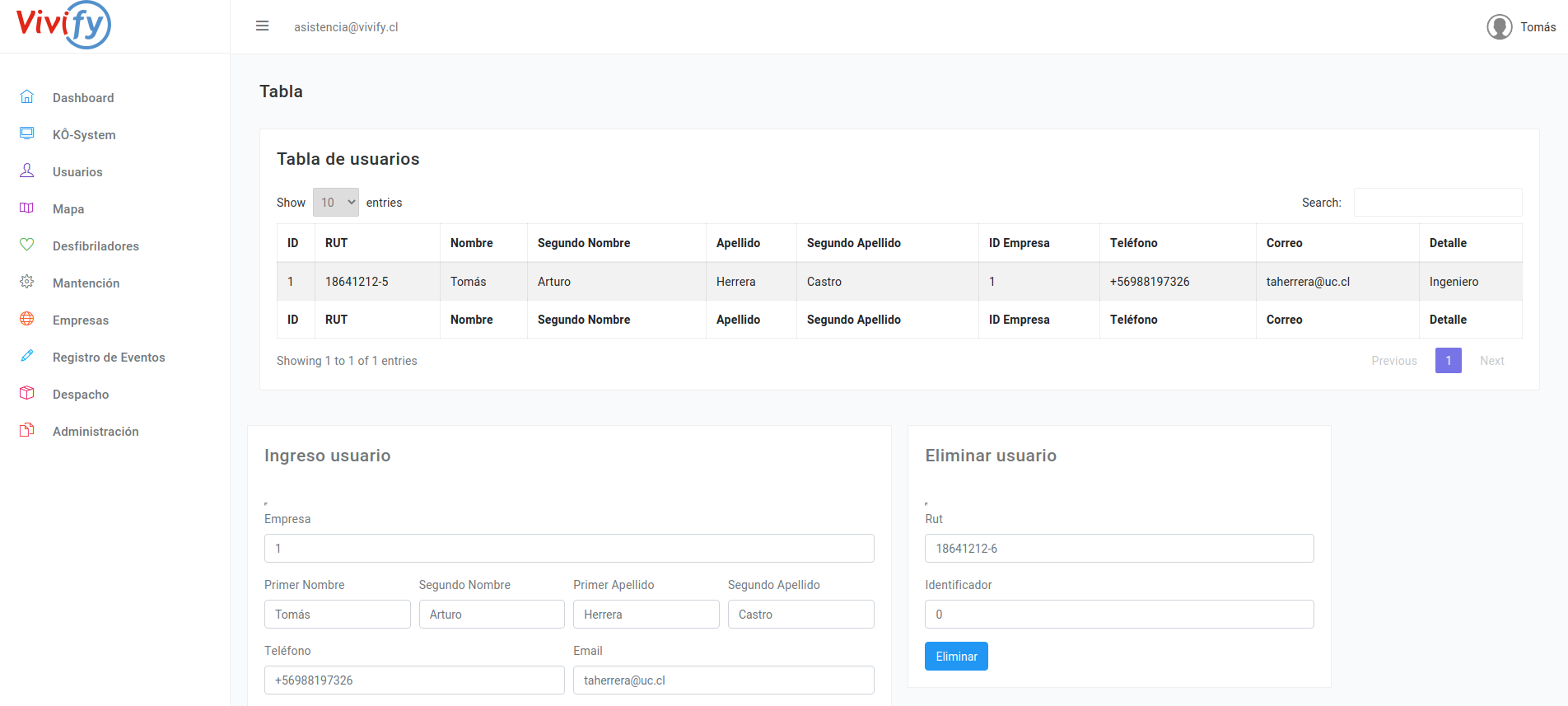Open Empresas in the sidebar
The height and width of the screenshot is (706, 1568).
pos(81,320)
